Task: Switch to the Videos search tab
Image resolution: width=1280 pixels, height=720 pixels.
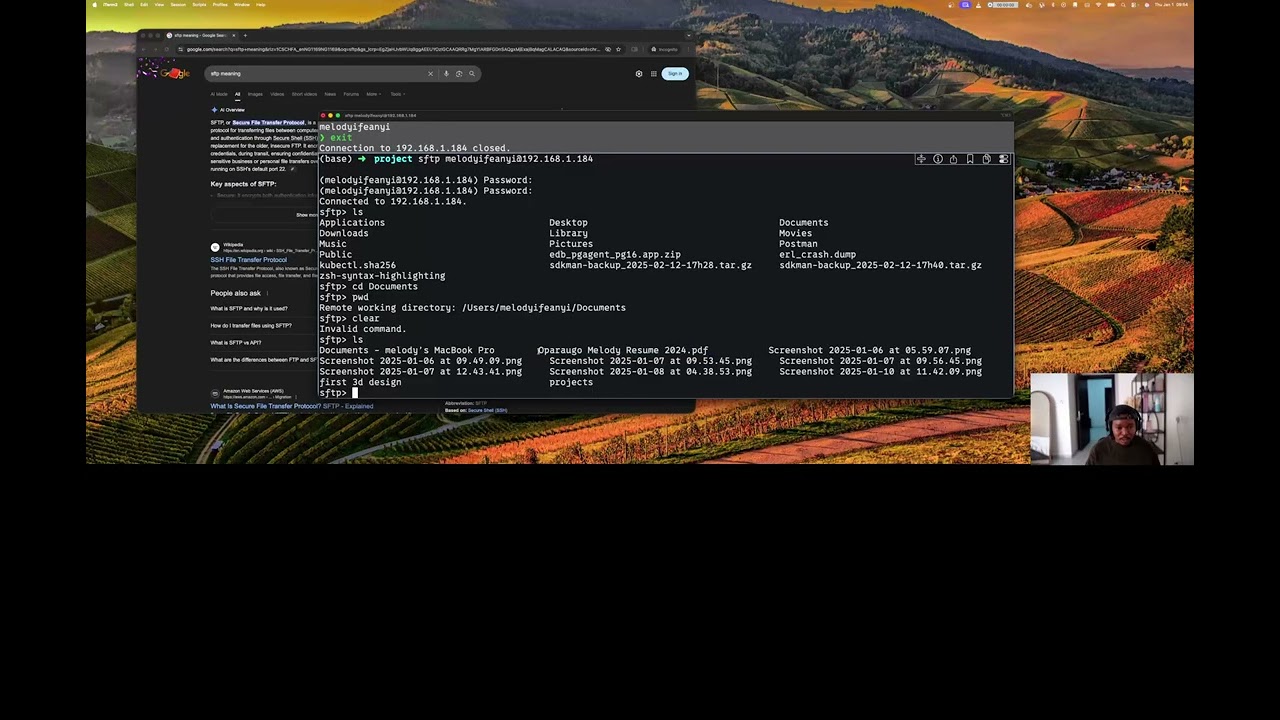Action: click(277, 94)
